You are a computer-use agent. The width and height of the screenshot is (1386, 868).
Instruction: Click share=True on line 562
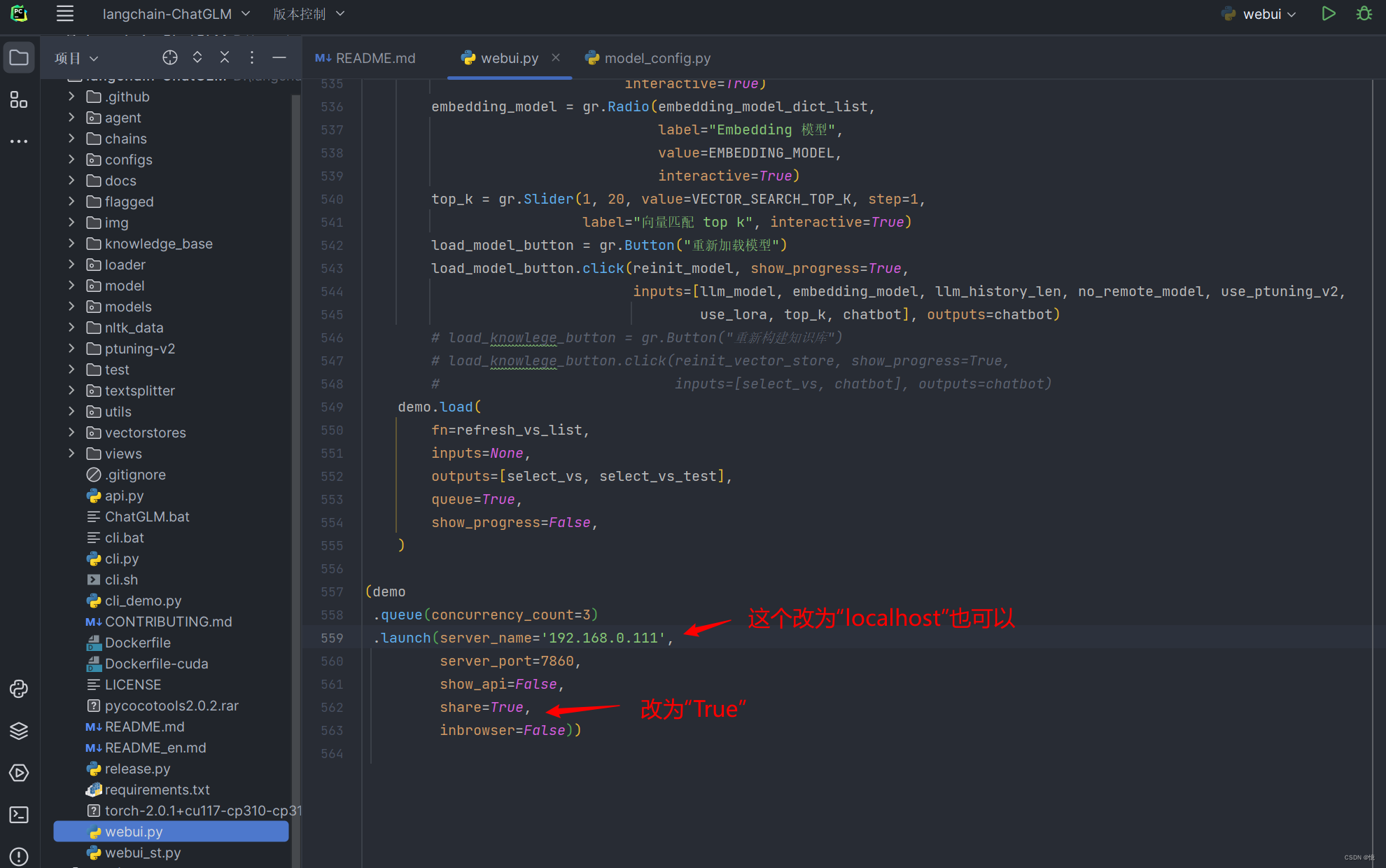click(x=481, y=707)
